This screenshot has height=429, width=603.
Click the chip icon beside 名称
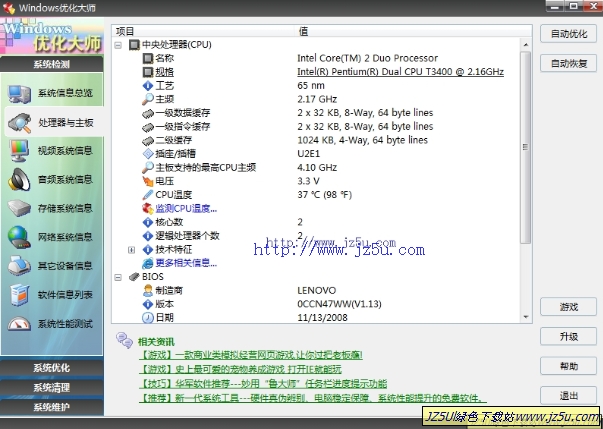[x=148, y=58]
